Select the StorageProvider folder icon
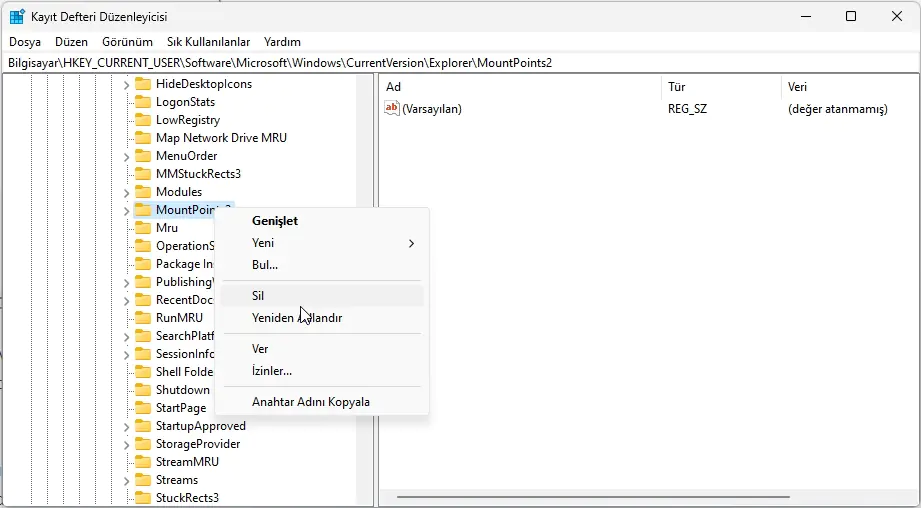 [x=143, y=444]
